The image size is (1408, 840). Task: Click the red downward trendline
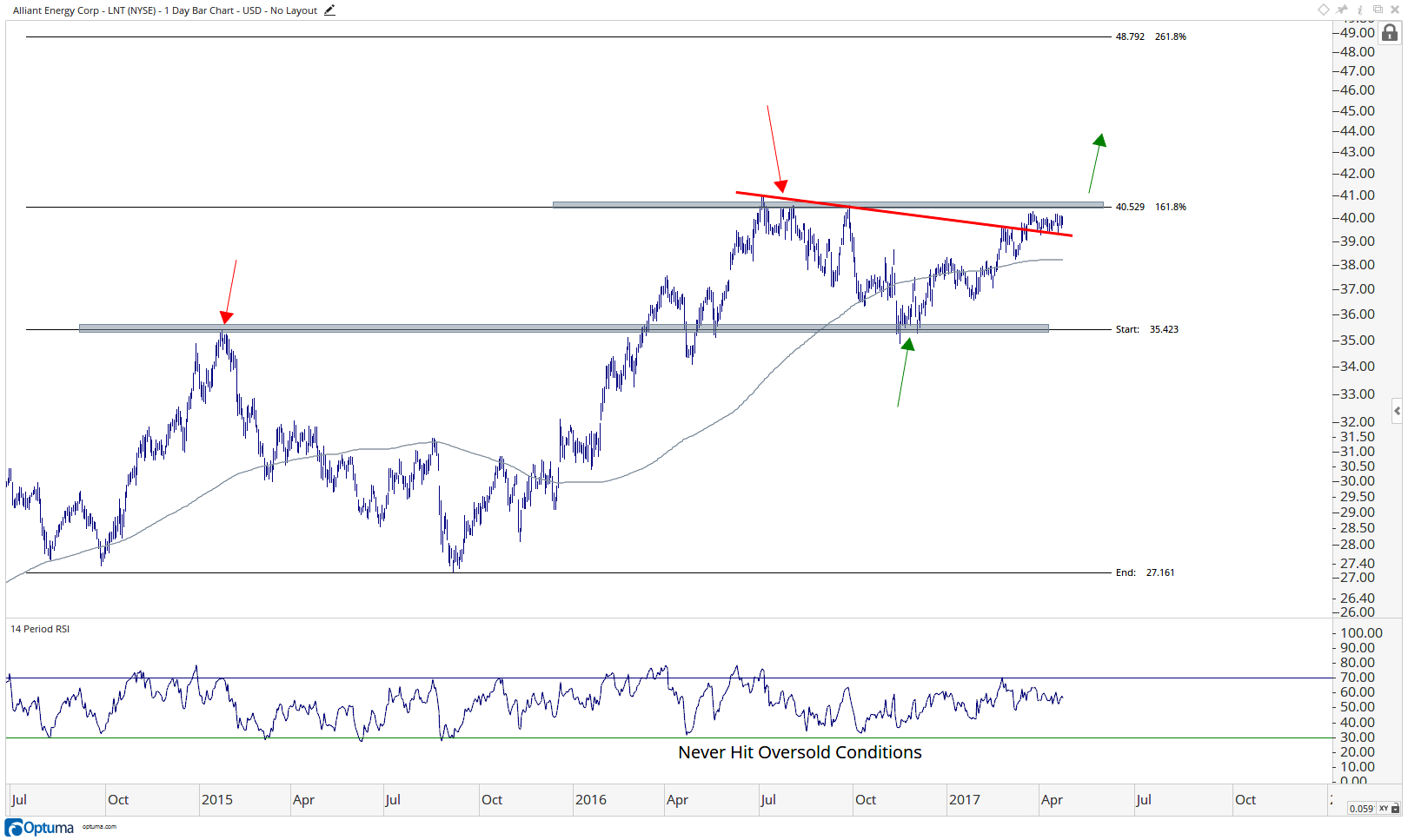click(x=904, y=214)
